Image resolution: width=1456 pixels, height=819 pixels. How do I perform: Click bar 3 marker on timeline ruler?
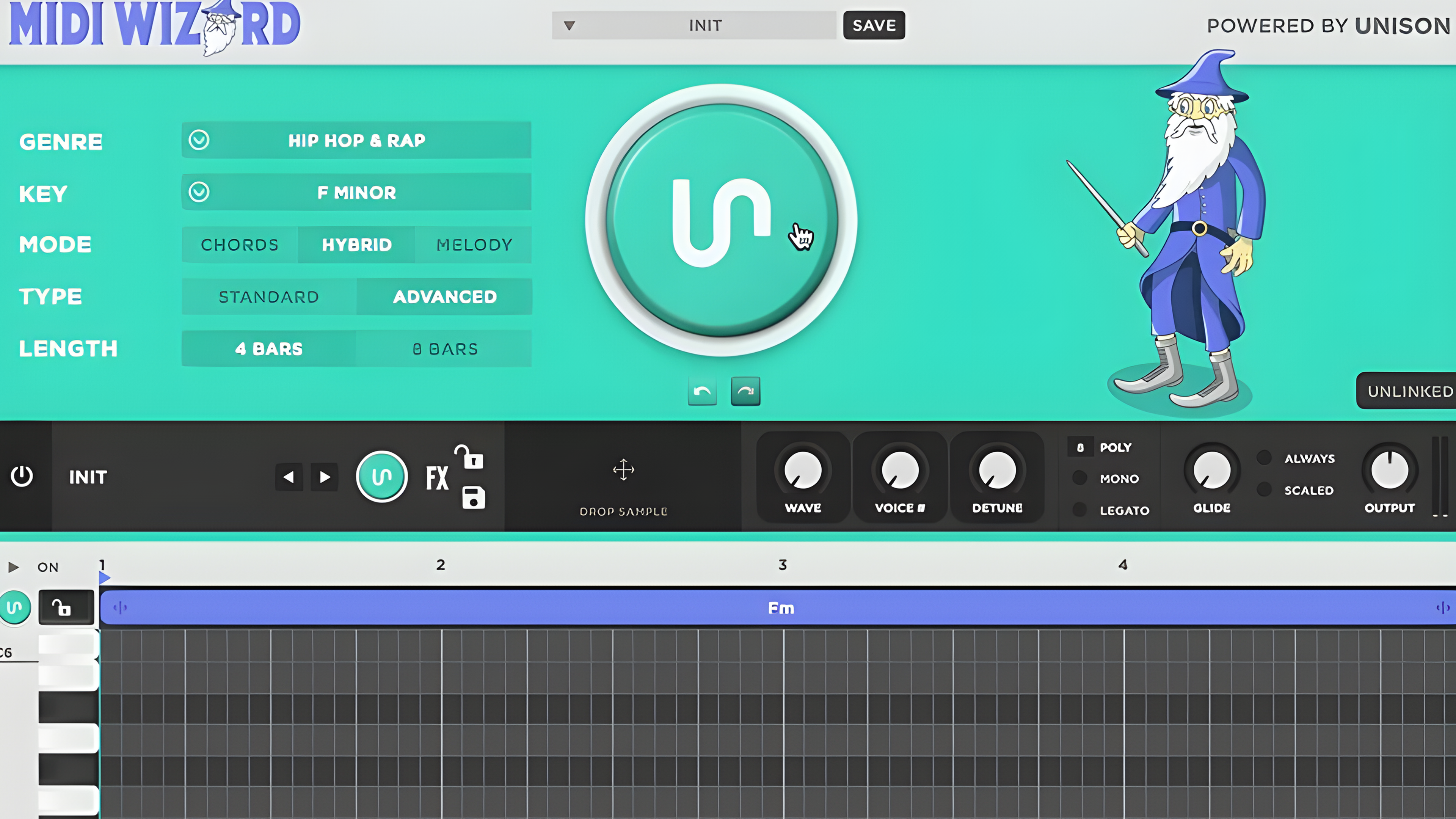pyautogui.click(x=782, y=565)
